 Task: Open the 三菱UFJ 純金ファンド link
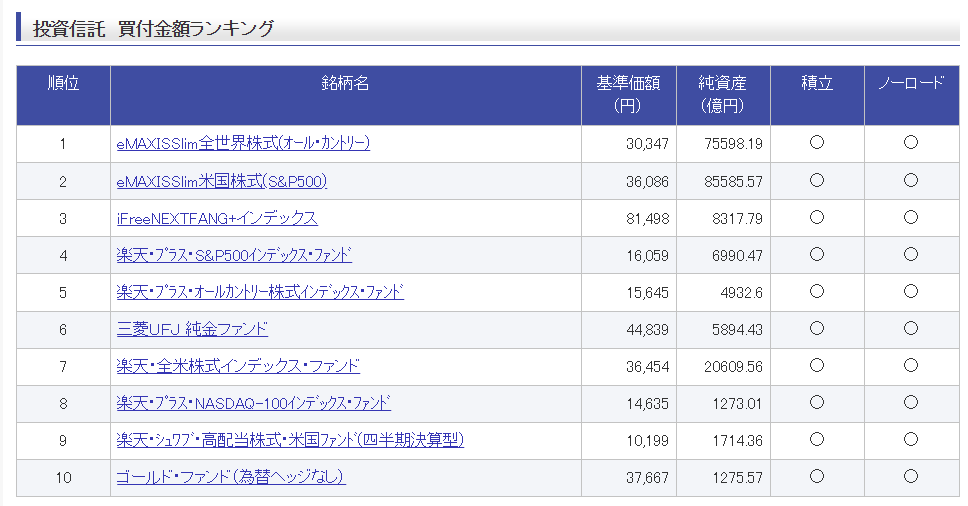[192, 329]
